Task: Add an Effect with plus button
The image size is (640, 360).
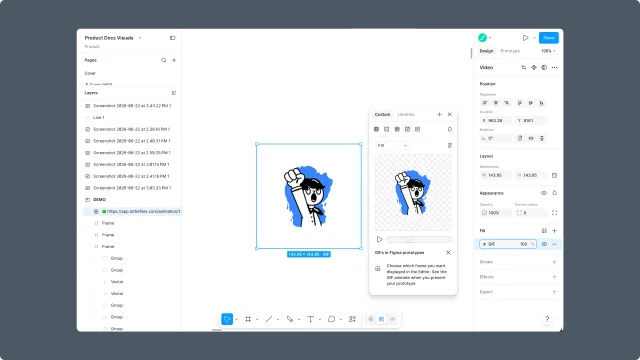Action: (554, 277)
